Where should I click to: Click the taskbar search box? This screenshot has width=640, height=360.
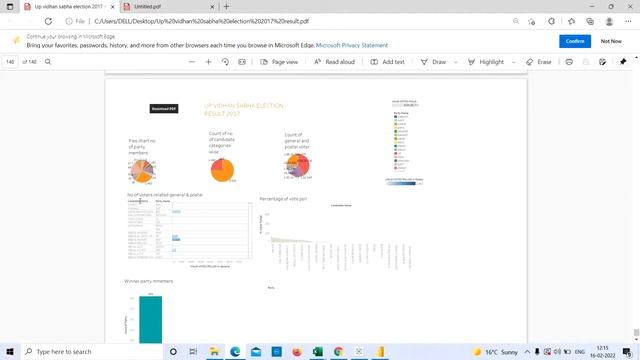91,351
